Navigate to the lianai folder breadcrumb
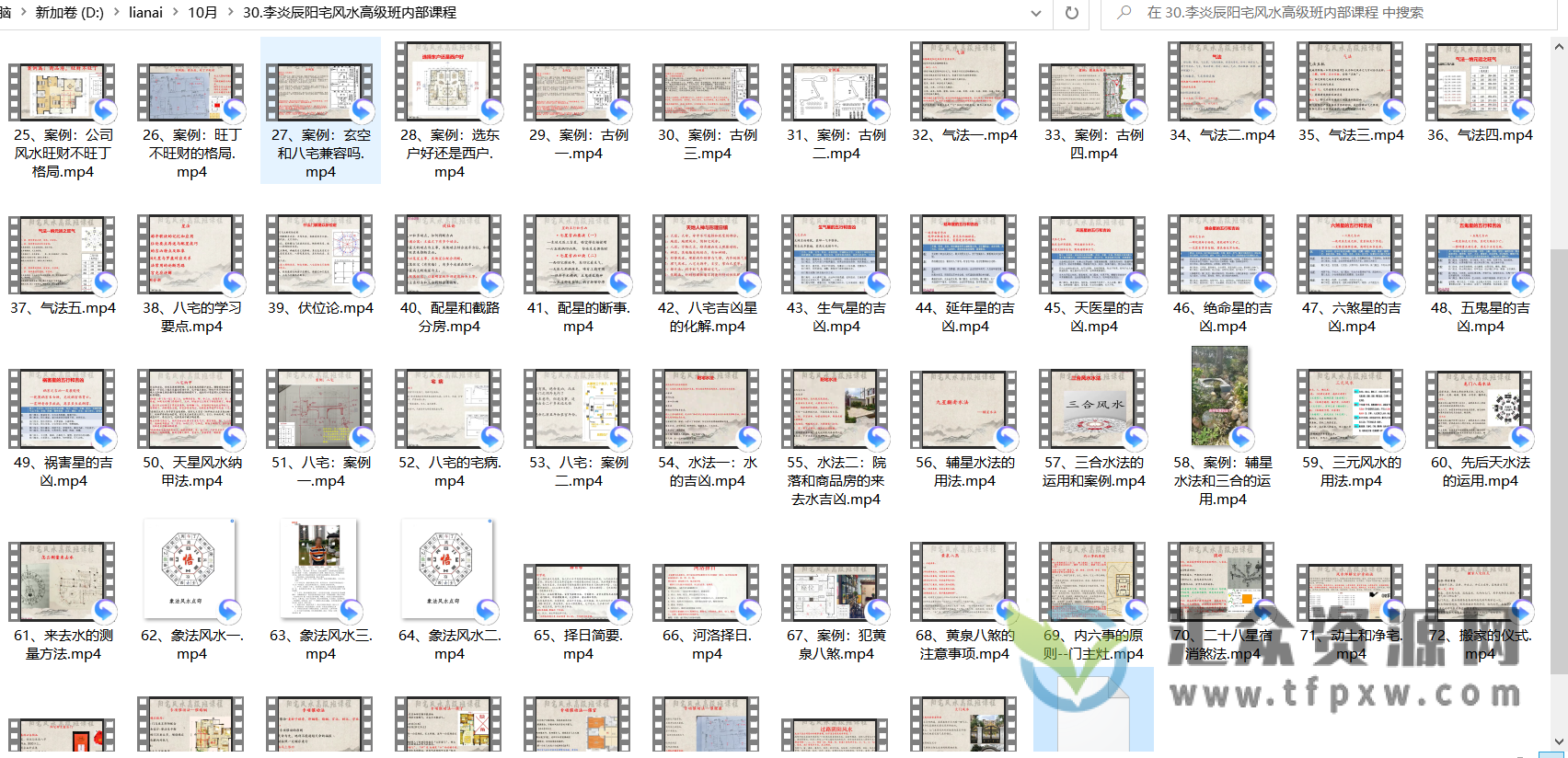This screenshot has height=758, width=1568. [145, 13]
